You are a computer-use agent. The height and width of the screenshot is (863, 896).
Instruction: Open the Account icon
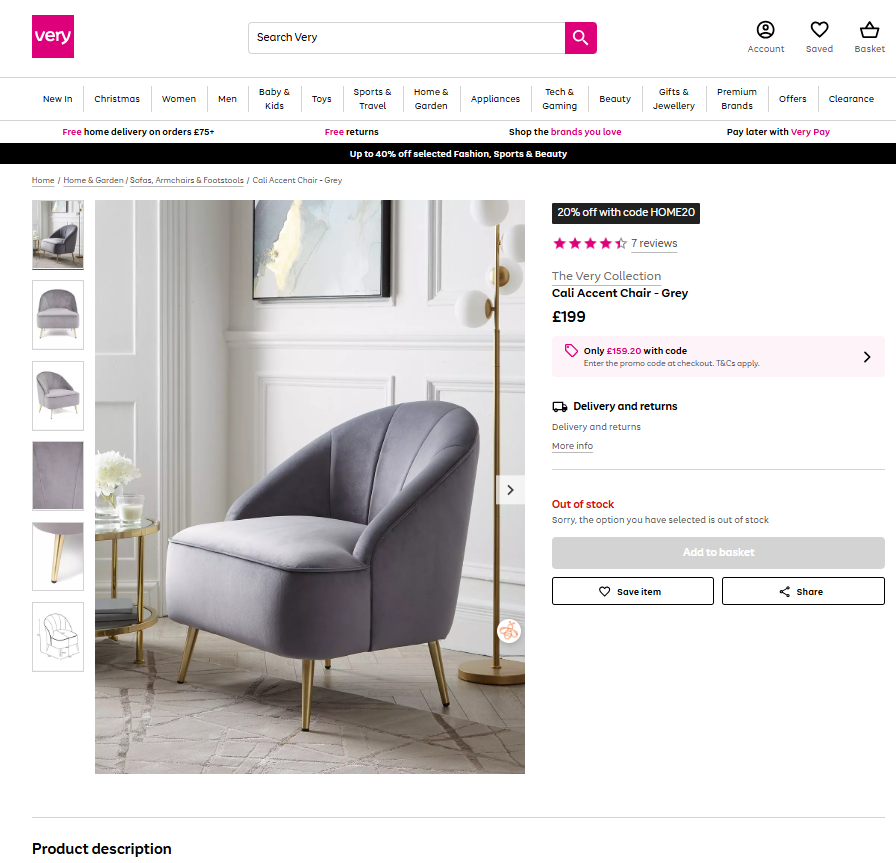tap(766, 37)
